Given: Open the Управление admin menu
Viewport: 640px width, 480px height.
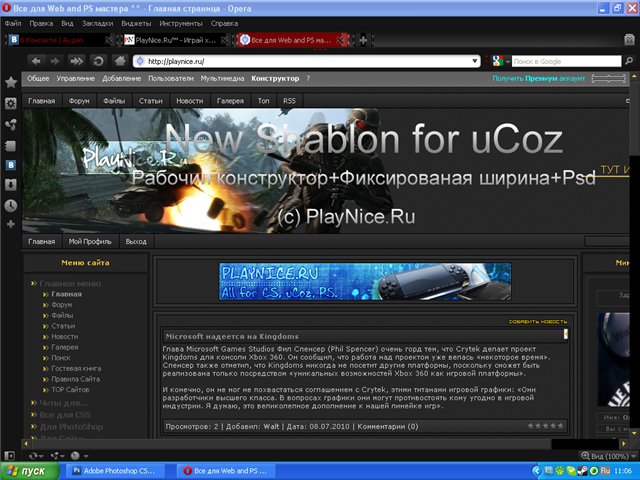Looking at the screenshot, I should click(76, 78).
